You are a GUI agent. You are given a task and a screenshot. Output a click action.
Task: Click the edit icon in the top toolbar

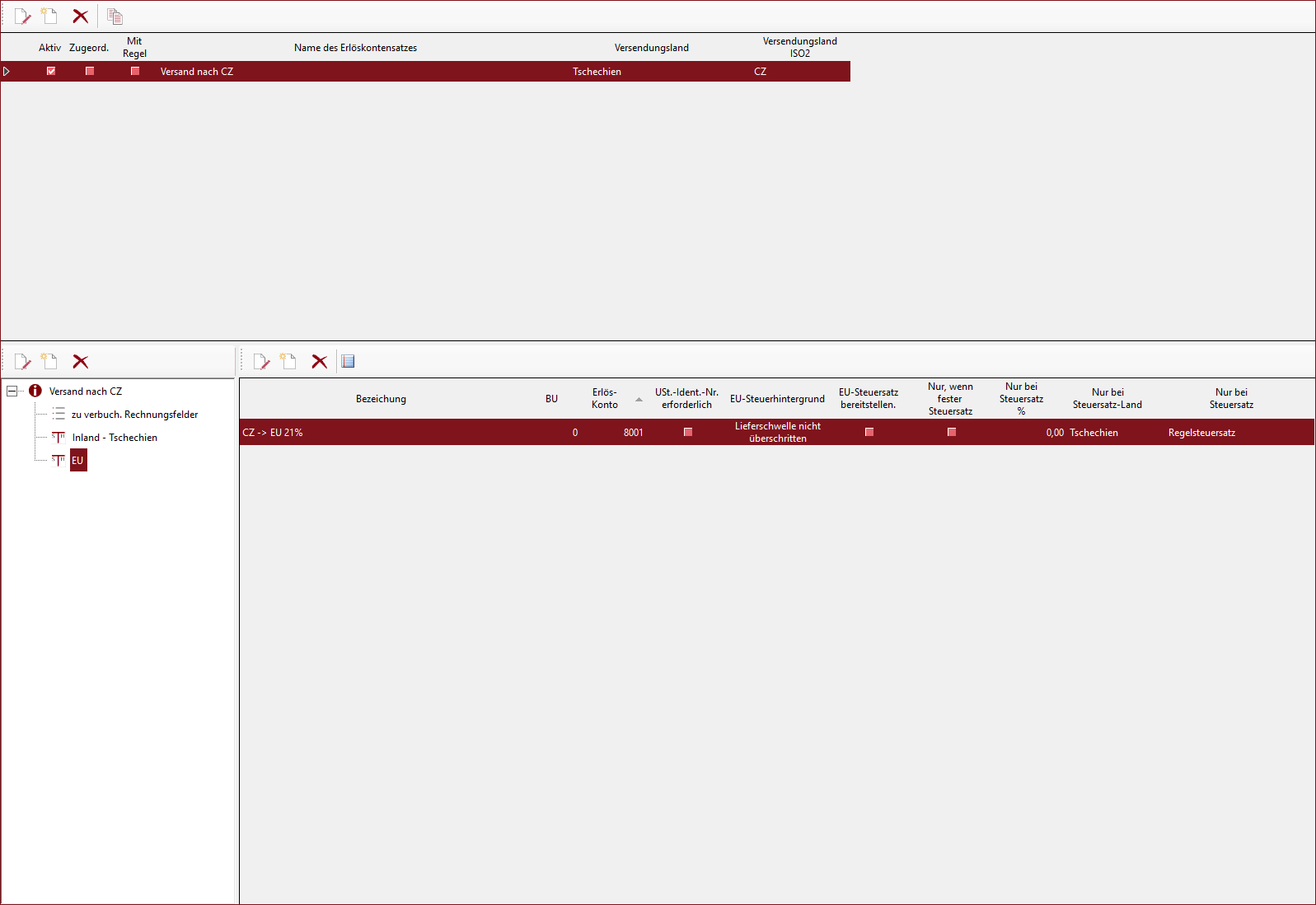pyautogui.click(x=22, y=16)
